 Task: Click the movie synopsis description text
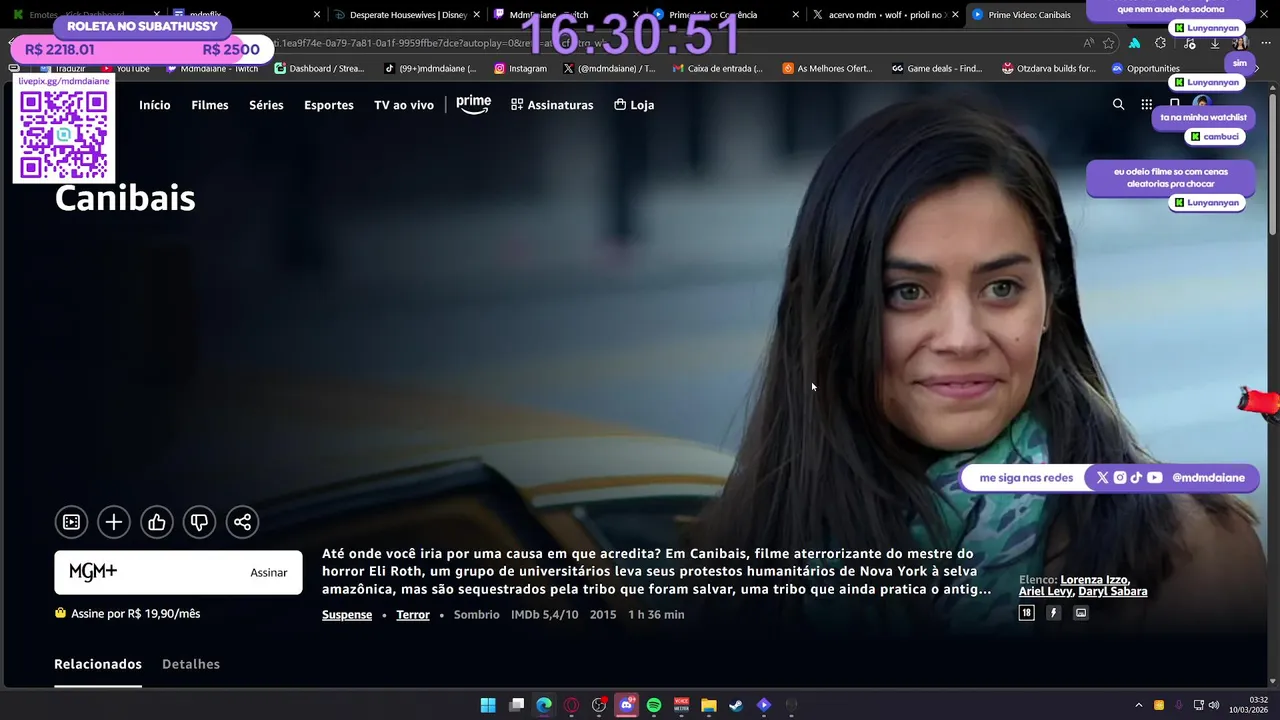tap(656, 571)
